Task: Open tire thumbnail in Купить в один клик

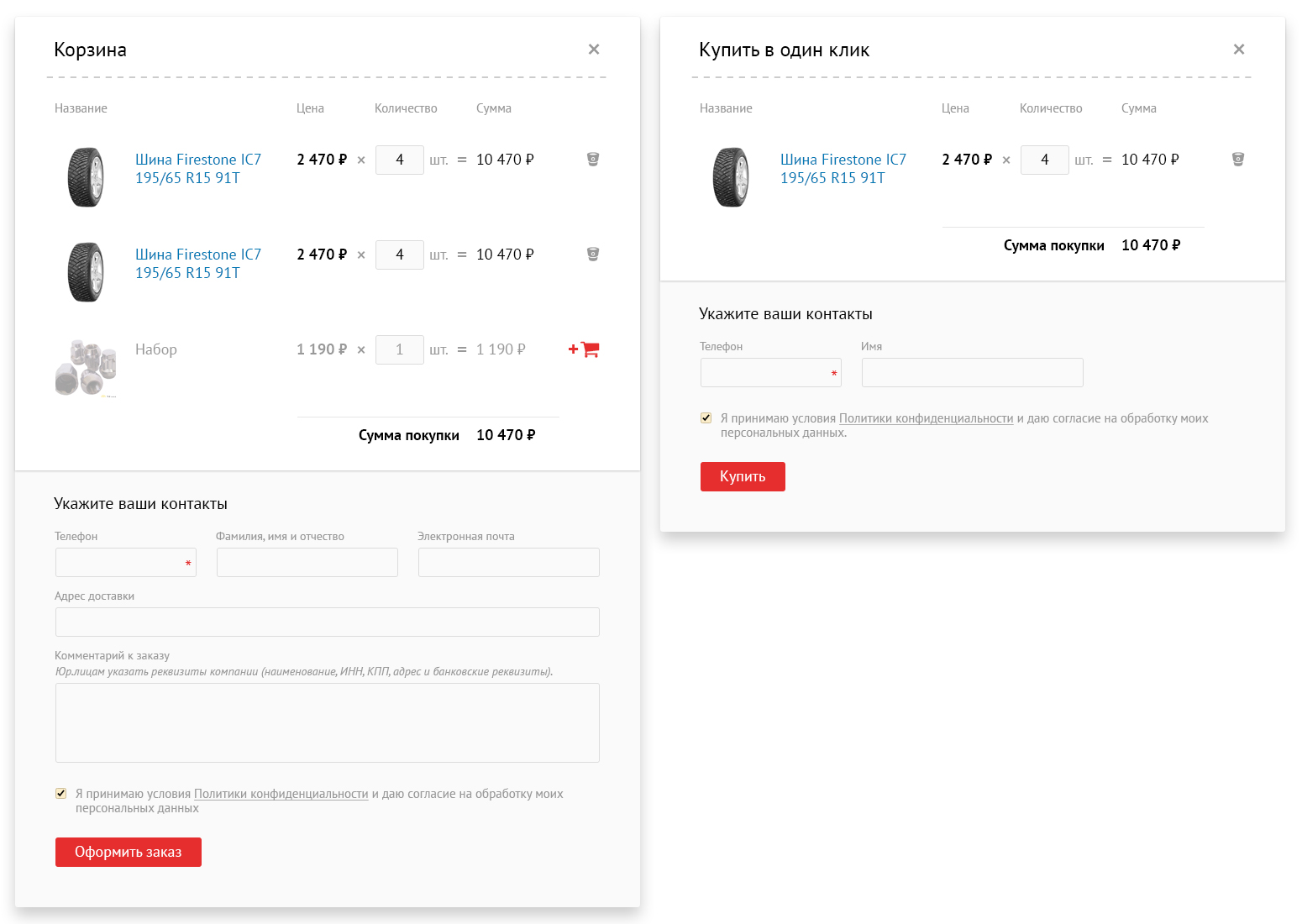Action: (x=731, y=177)
